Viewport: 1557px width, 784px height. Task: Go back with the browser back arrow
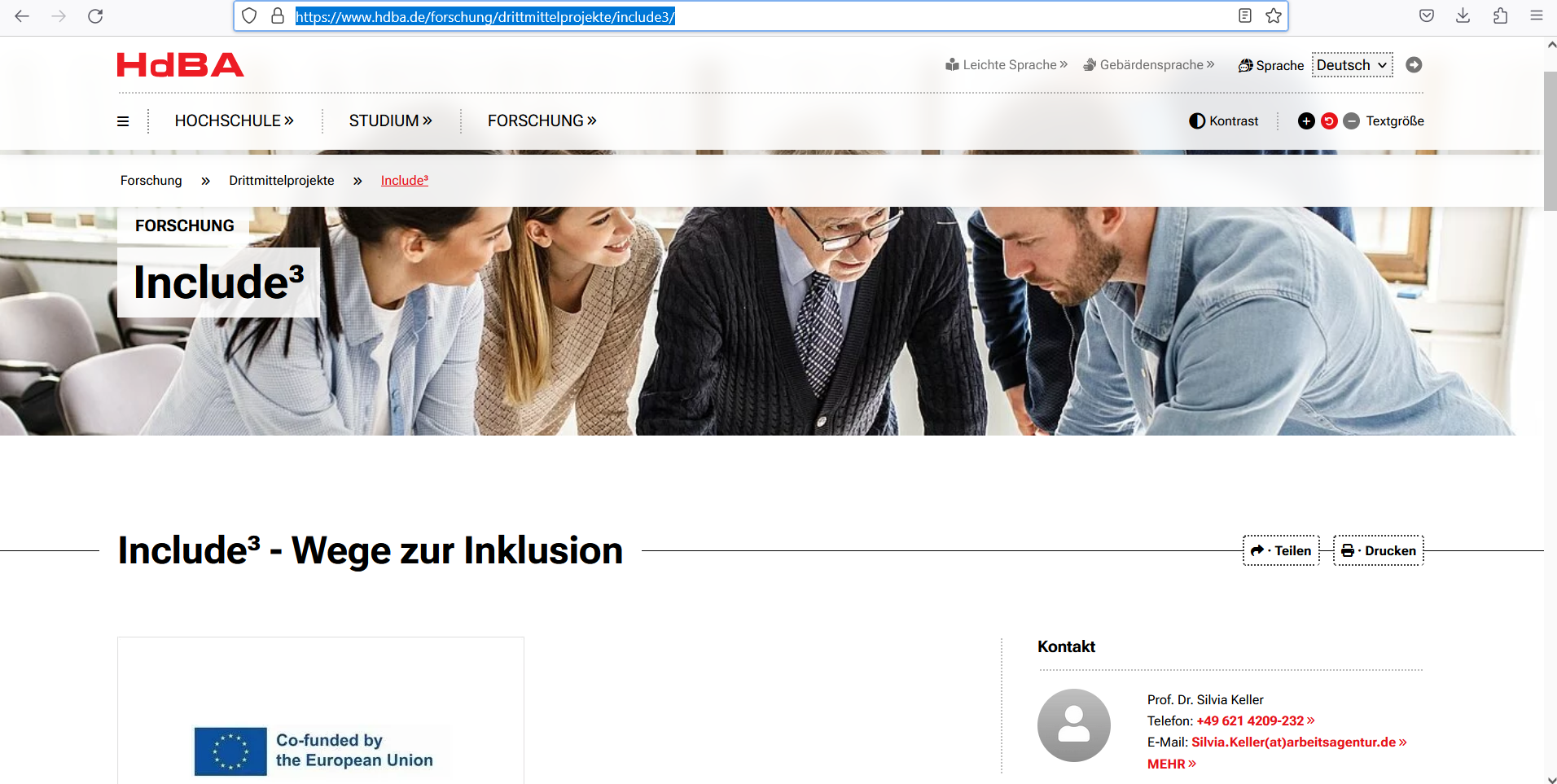[x=22, y=15]
